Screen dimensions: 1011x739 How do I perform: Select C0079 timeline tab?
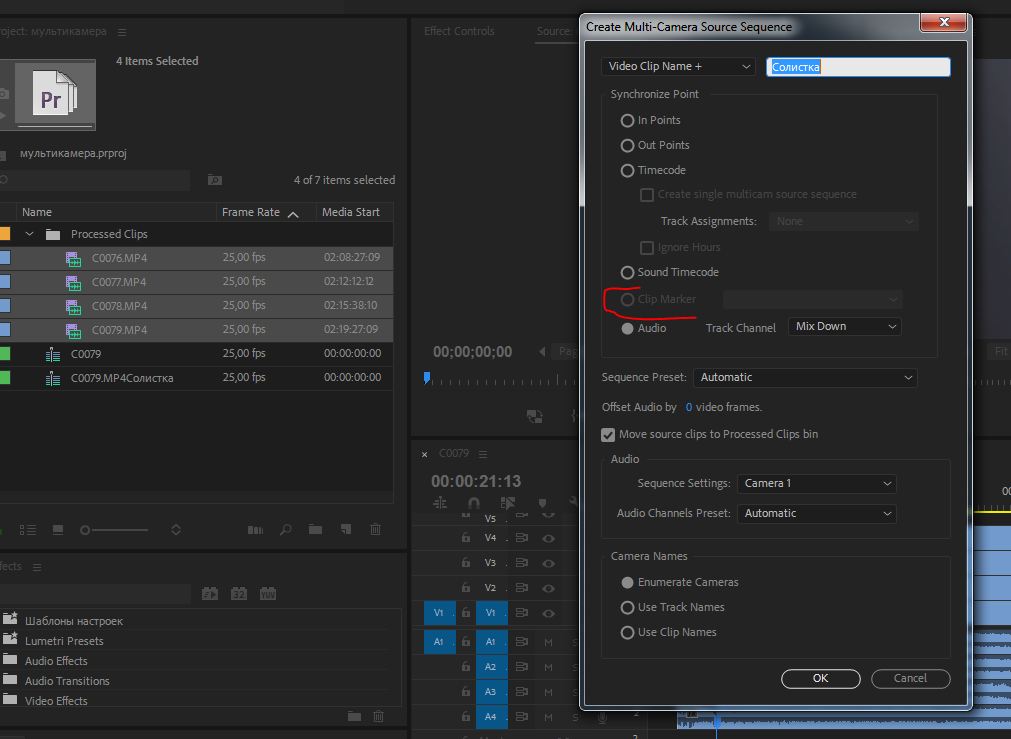tap(454, 453)
